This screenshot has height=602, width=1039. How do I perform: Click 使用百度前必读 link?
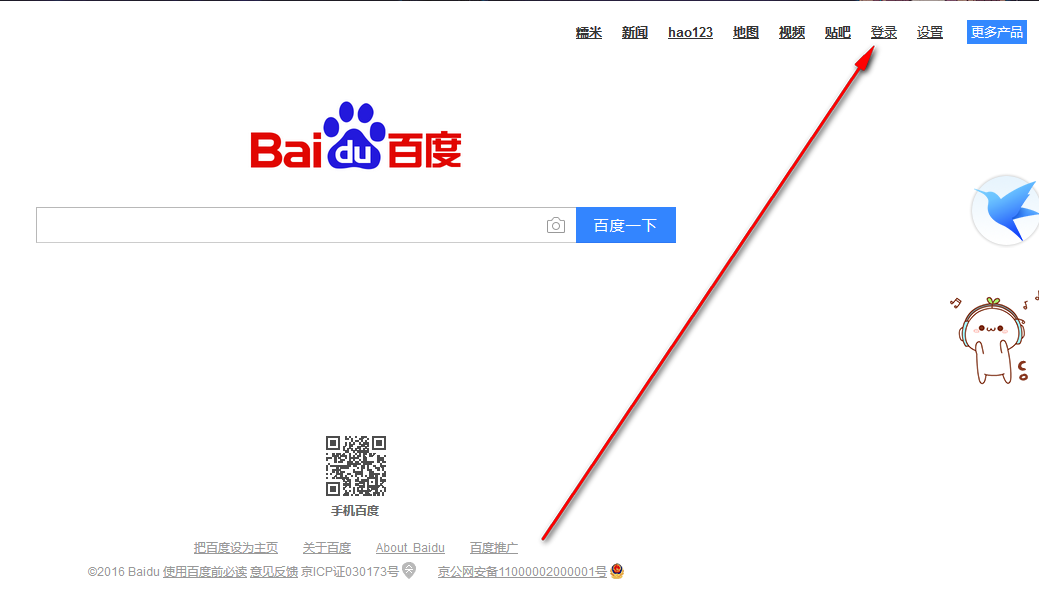point(205,572)
